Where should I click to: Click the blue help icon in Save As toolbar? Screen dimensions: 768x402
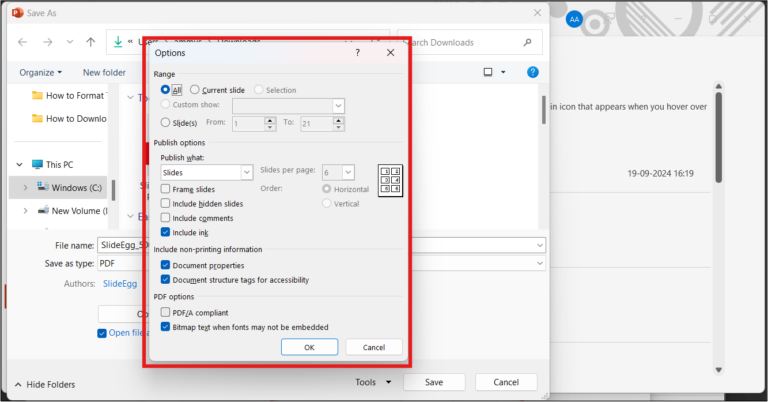[532, 72]
